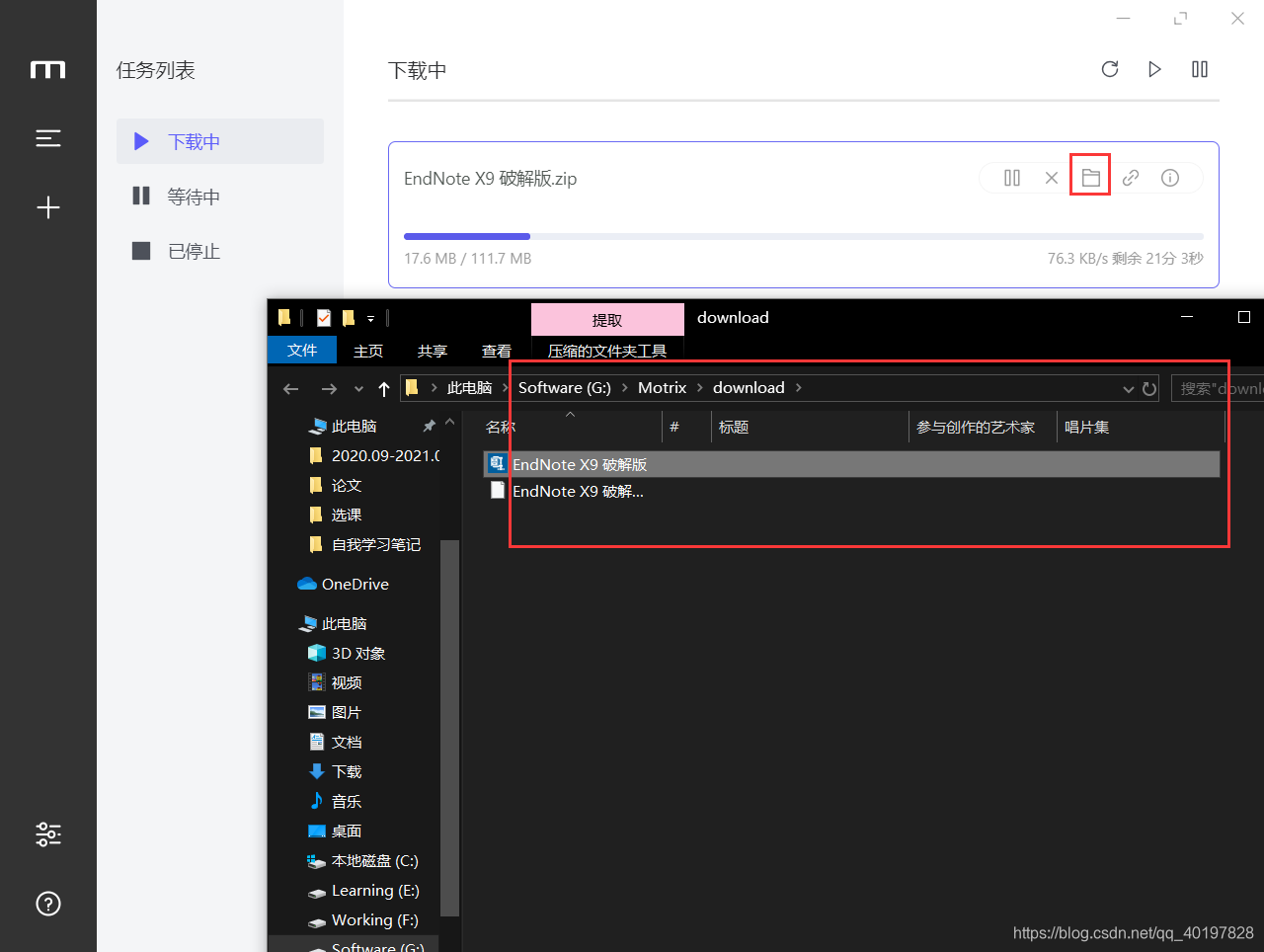The width and height of the screenshot is (1264, 952).
Task: Open the Motrix help question-mark icon
Action: tap(47, 904)
